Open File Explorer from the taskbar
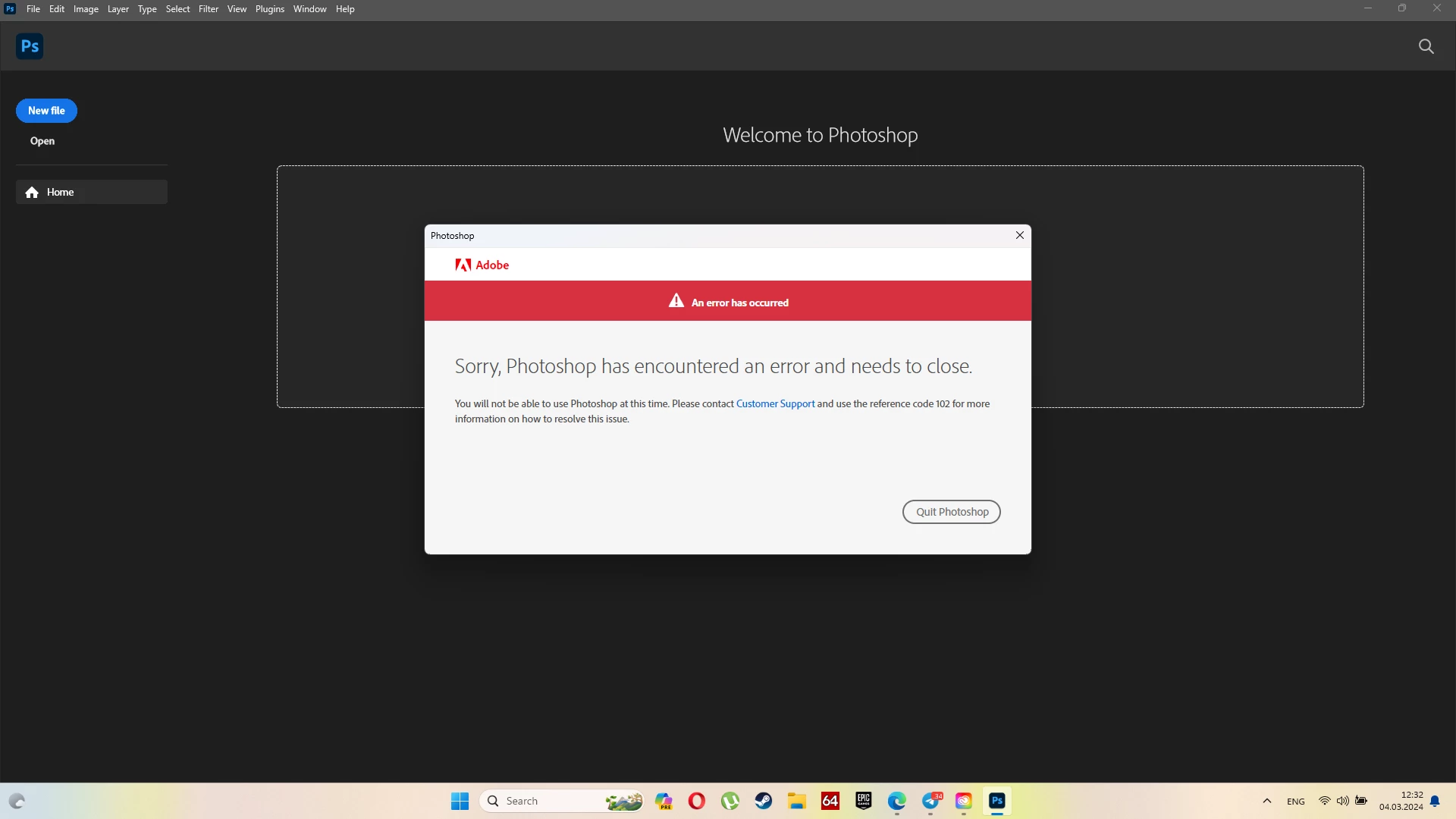This screenshot has height=819, width=1456. point(796,801)
